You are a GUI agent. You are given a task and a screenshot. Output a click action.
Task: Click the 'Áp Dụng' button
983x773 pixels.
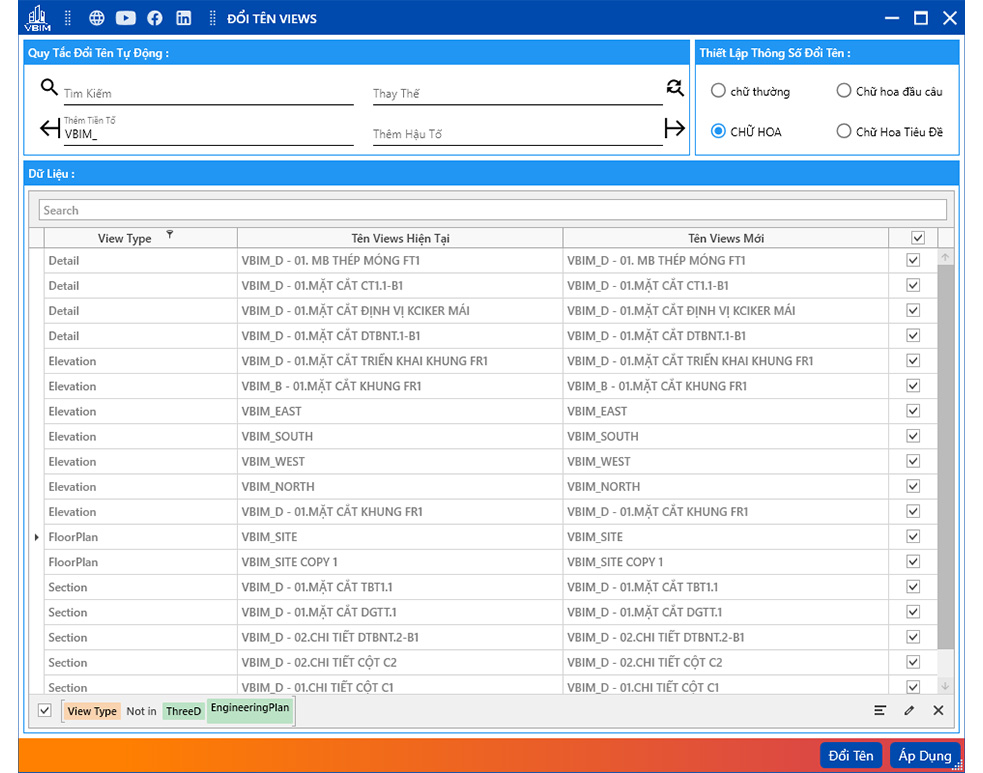(x=925, y=756)
